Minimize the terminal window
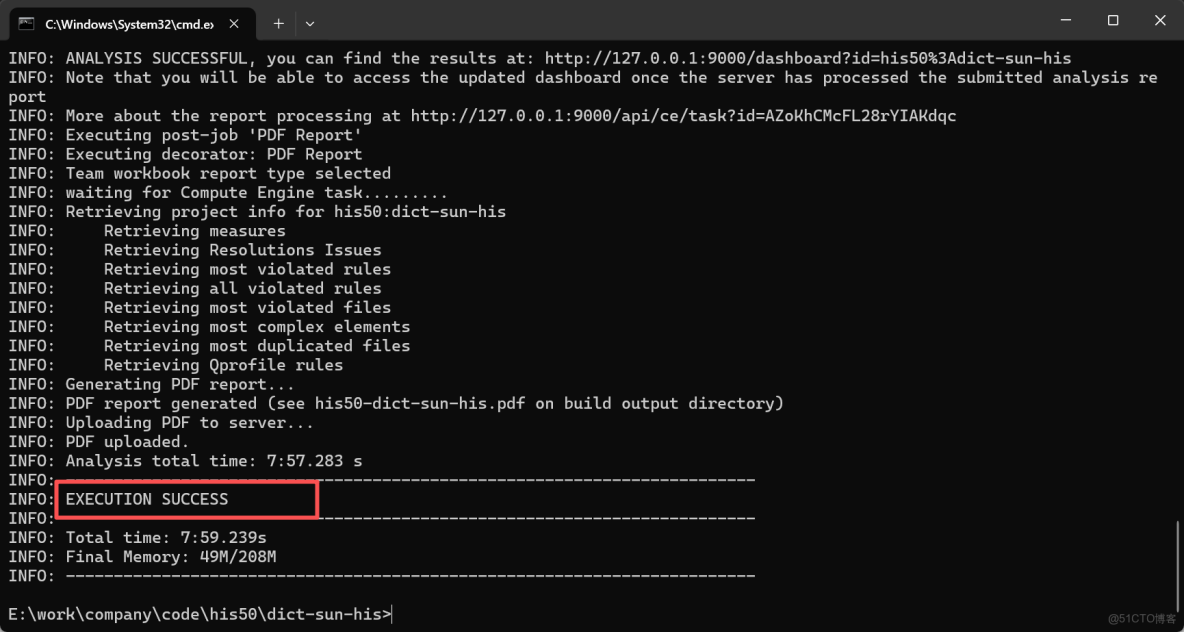This screenshot has height=632, width=1184. (1065, 20)
